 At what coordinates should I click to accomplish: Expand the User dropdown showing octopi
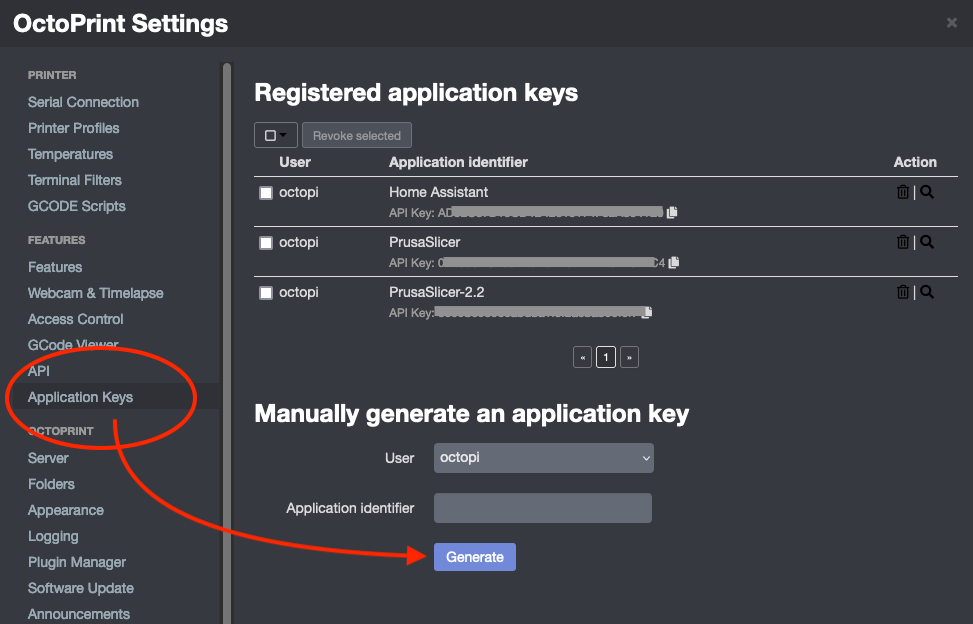[543, 458]
